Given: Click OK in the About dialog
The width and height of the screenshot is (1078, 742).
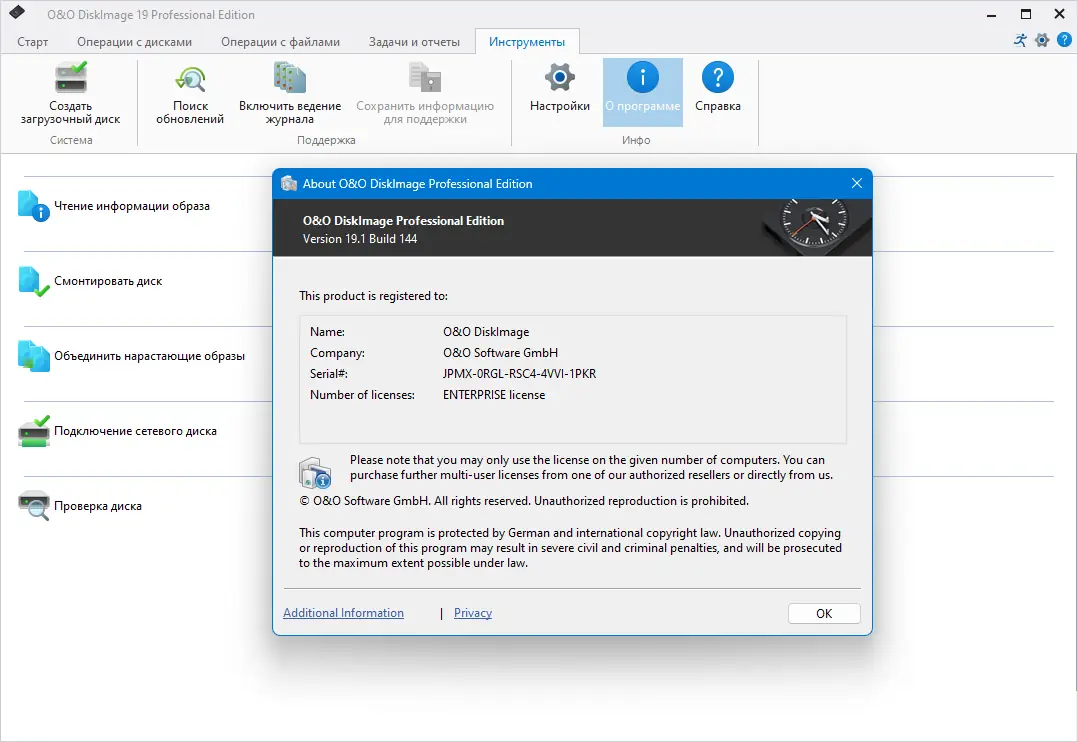Looking at the screenshot, I should click(824, 613).
